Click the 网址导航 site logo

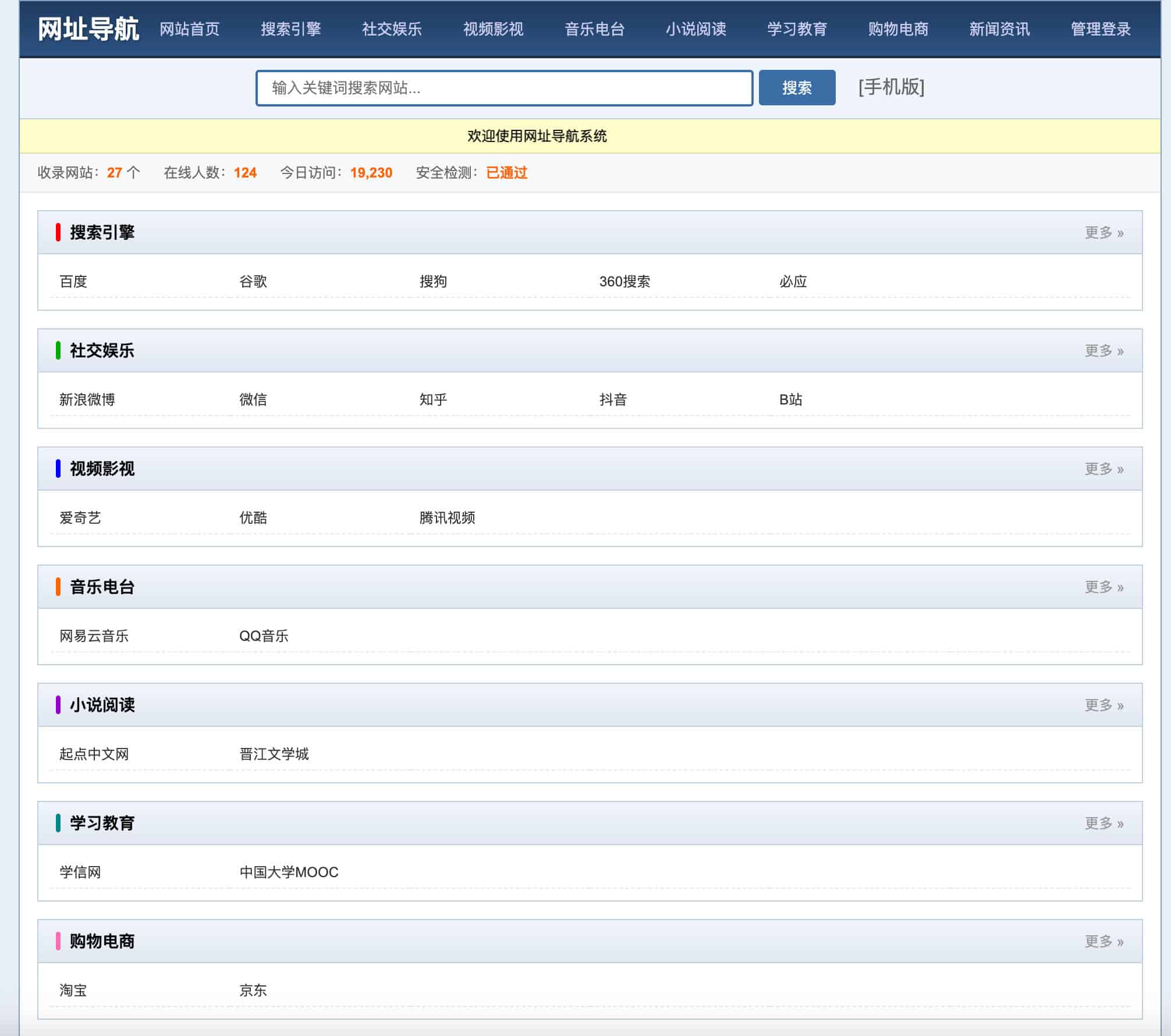88,29
